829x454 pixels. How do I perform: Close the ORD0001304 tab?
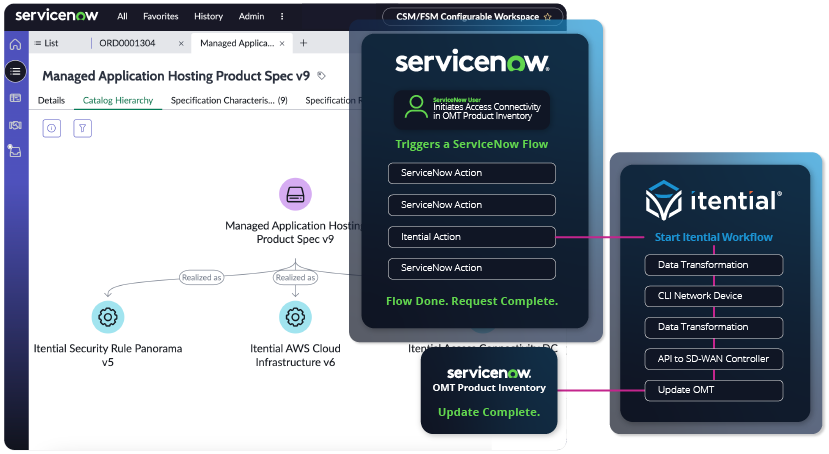(x=181, y=44)
